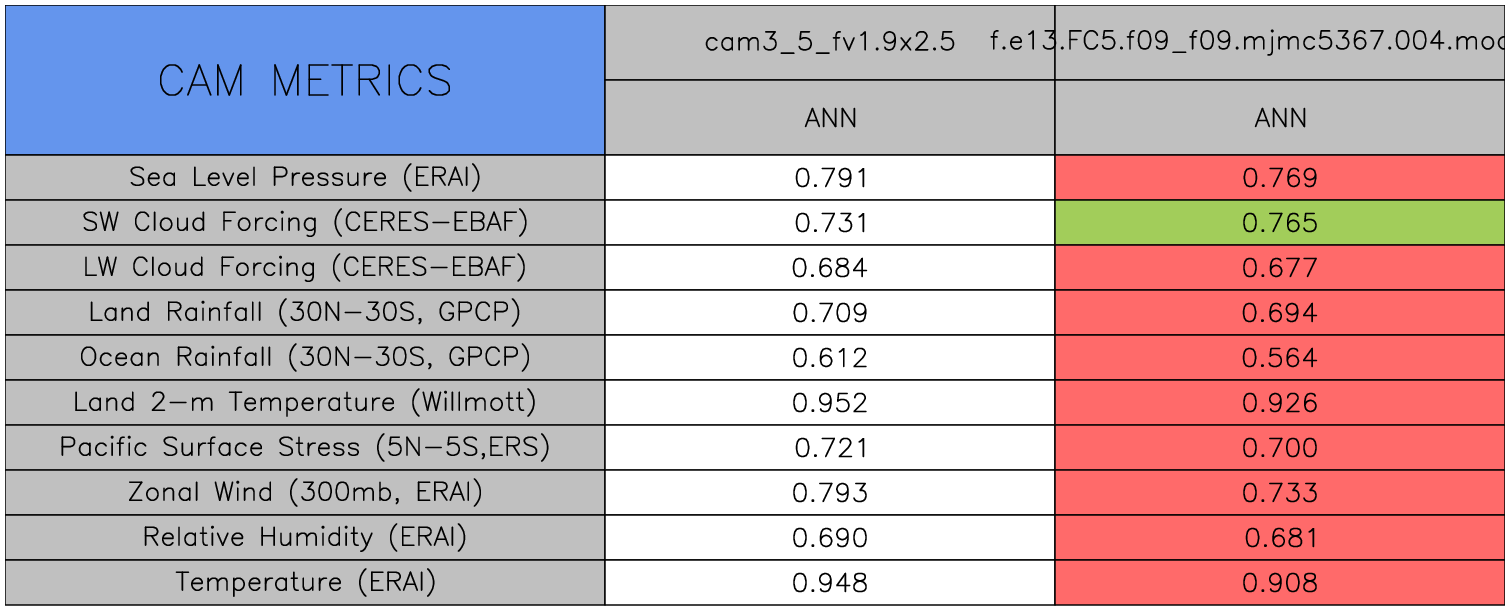The height and width of the screenshot is (611, 1510).
Task: Select the cam3_5_fv1.9x2.5 column header
Action: 829,43
